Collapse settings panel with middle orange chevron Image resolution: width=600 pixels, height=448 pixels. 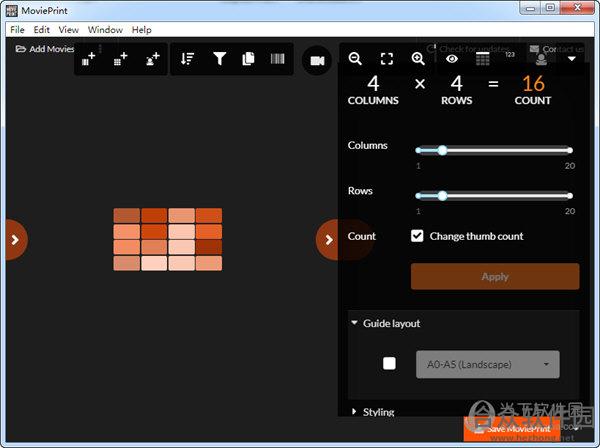click(x=328, y=240)
